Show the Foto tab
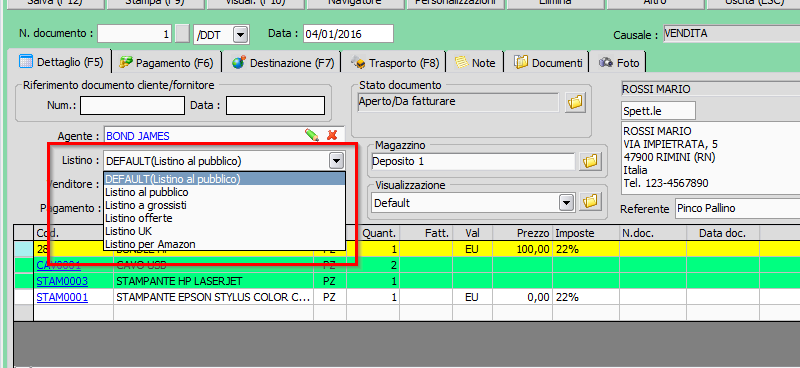 pos(619,63)
